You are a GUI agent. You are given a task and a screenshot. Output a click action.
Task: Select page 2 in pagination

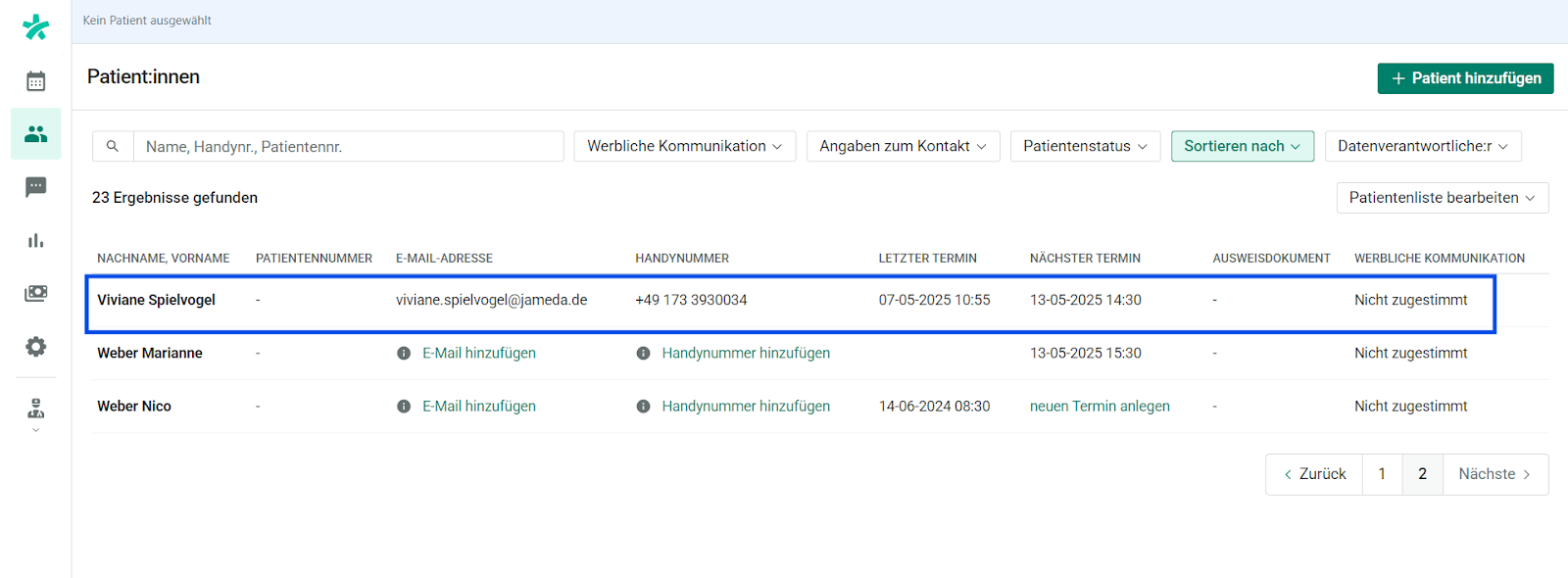pos(1422,474)
